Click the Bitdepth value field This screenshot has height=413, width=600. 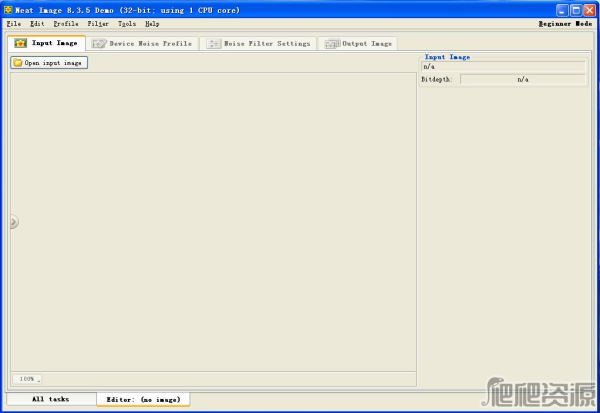tap(522, 79)
